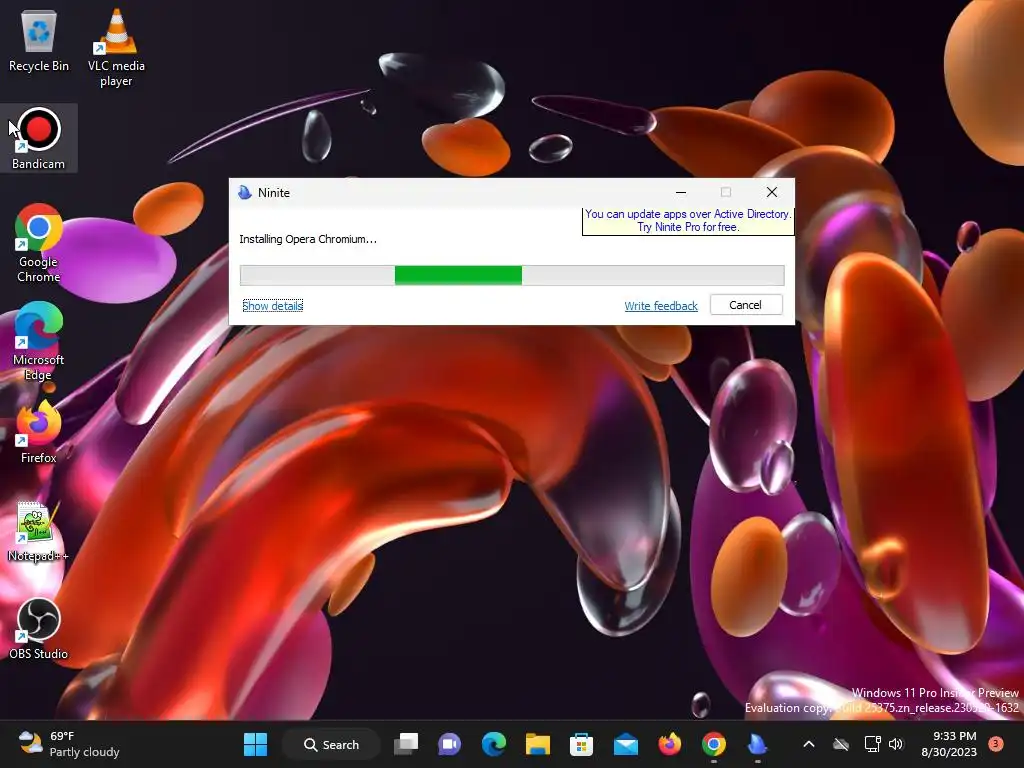
Task: Open the Windows Start menu
Action: click(255, 744)
